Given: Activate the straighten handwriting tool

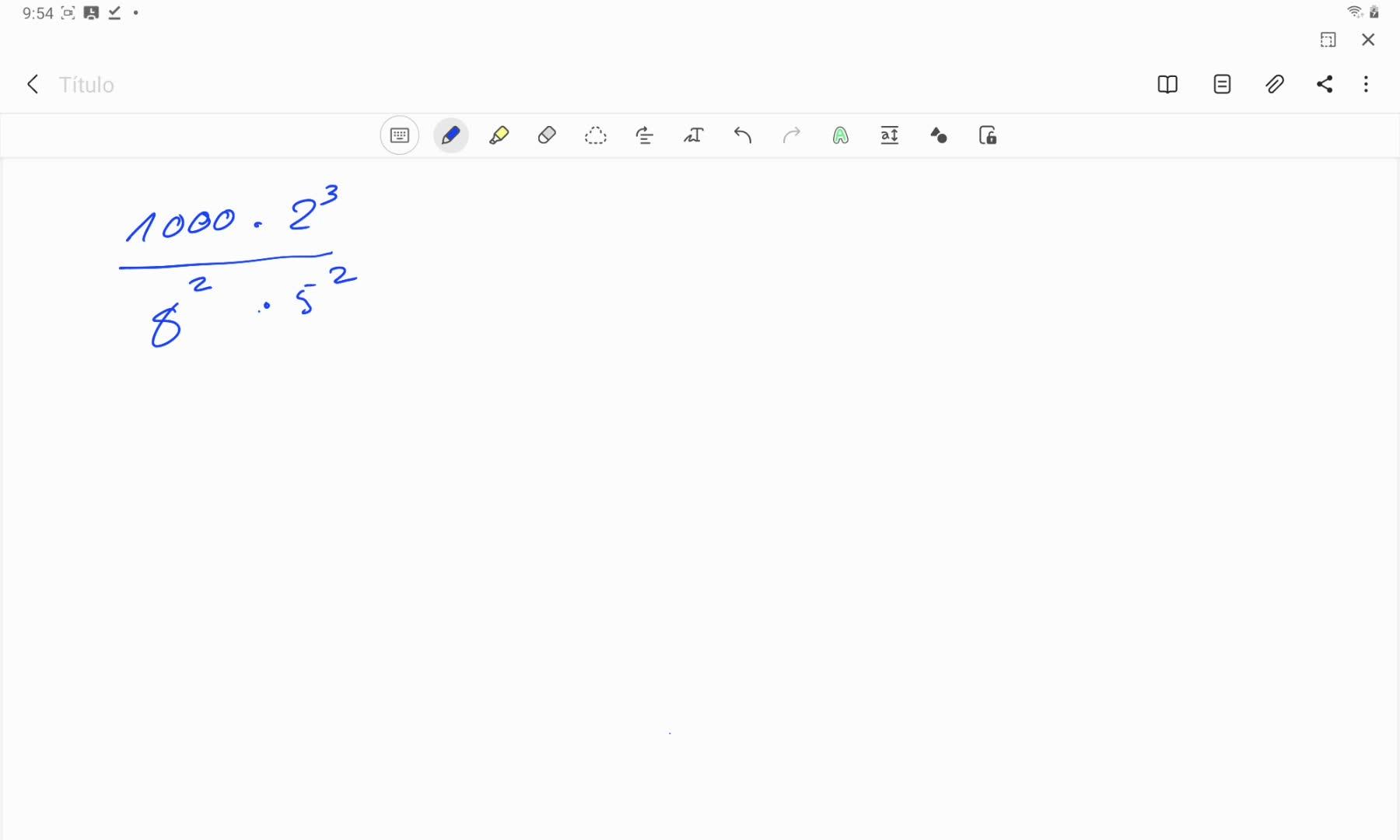Looking at the screenshot, I should pyautogui.click(x=644, y=136).
